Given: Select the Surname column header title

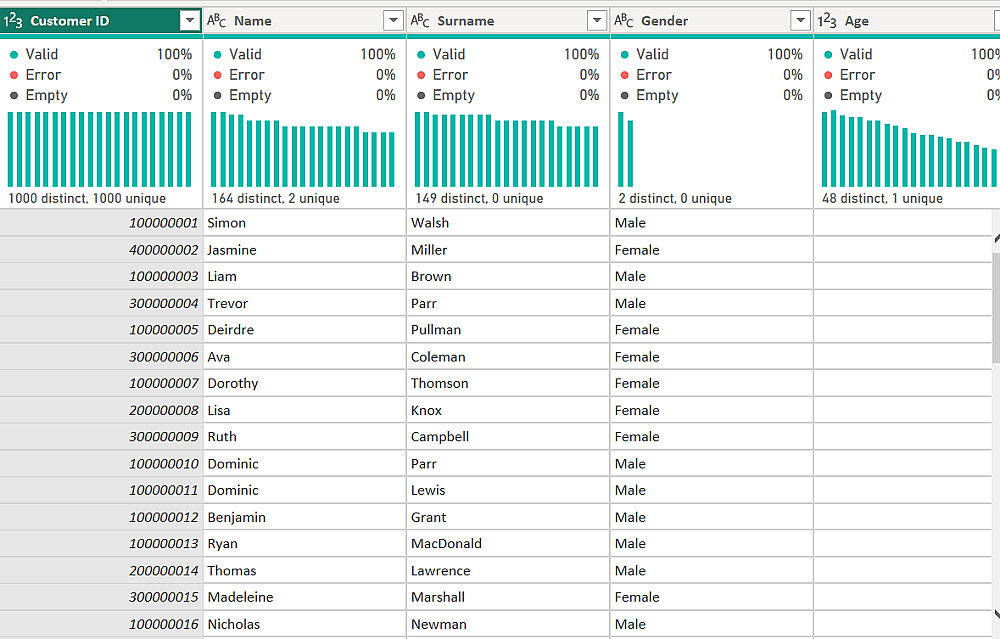Looking at the screenshot, I should pos(466,21).
